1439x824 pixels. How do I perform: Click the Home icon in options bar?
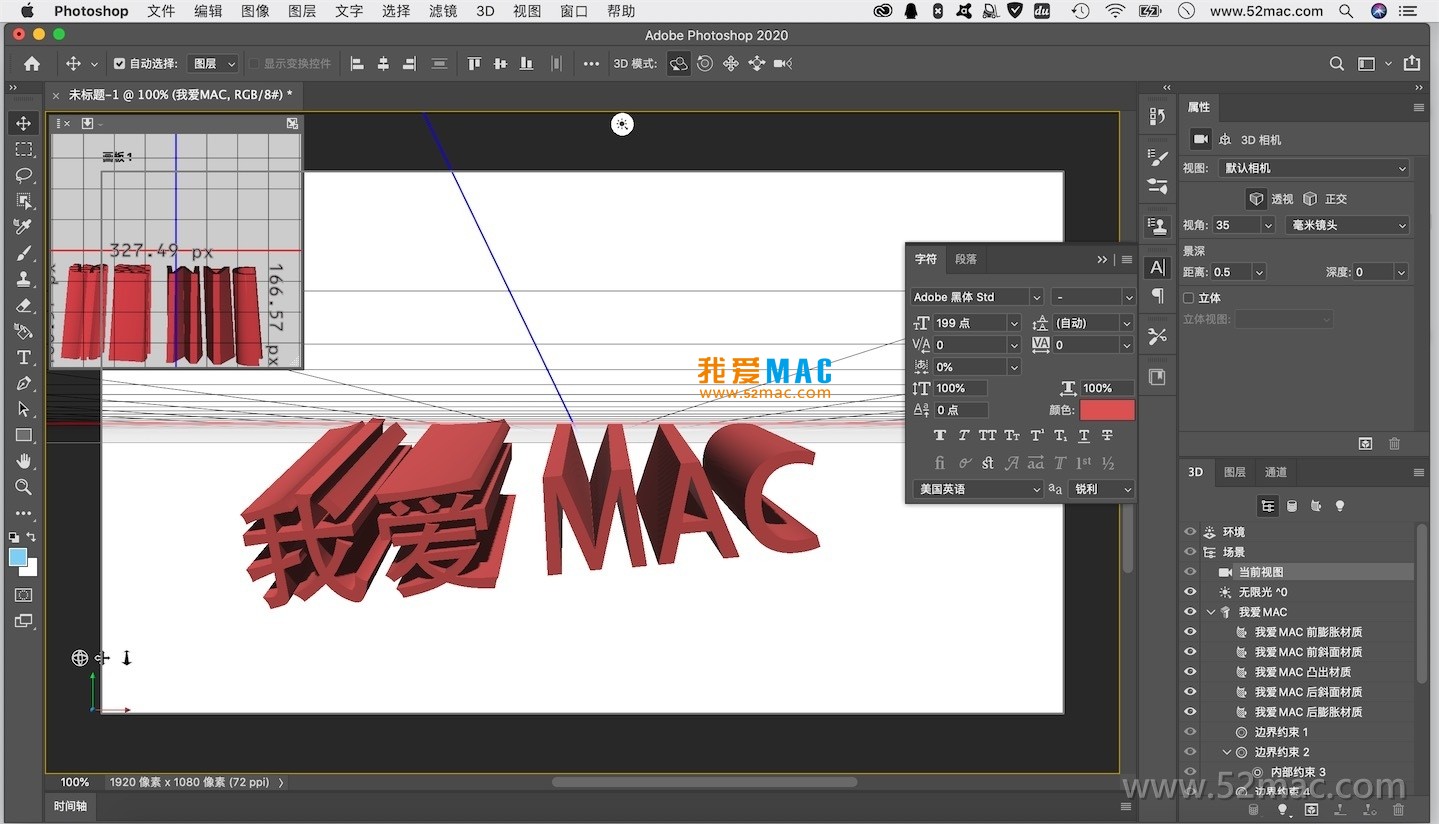(x=32, y=63)
